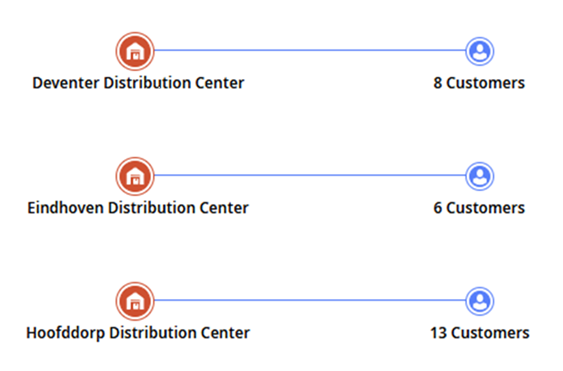Screen dimensions: 563x371
Task: Open the 6 Customers person icon
Action: [480, 176]
